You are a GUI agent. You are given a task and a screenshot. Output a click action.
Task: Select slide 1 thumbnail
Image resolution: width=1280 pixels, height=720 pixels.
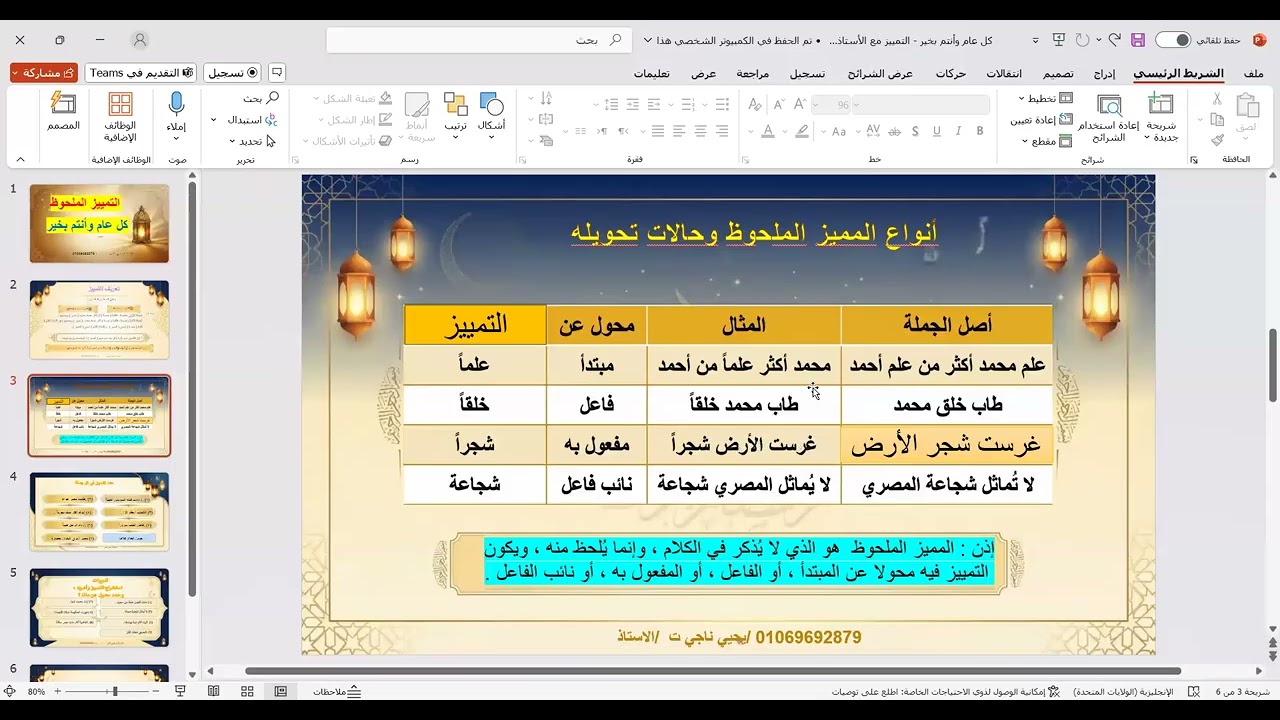[x=99, y=223]
